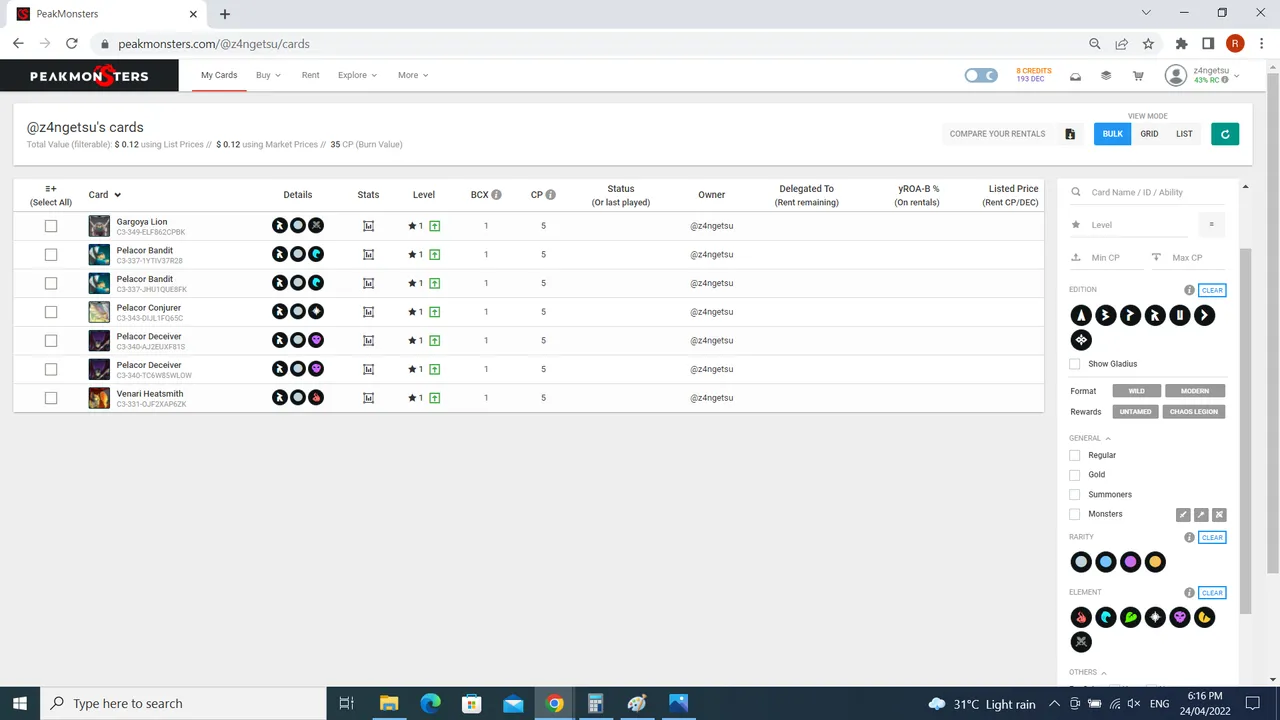This screenshot has height=720, width=1280.
Task: Click the Level filter field
Action: coord(1130,225)
